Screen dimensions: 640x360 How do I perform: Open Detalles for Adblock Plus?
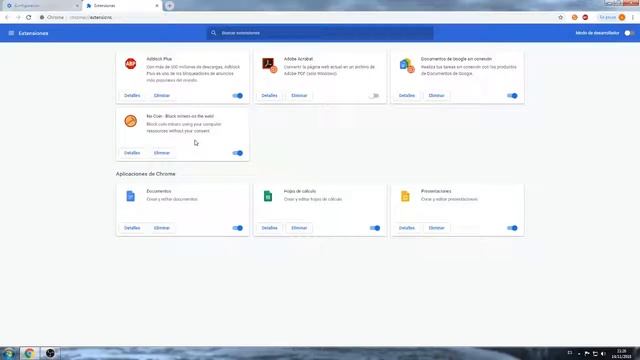pyautogui.click(x=132, y=96)
